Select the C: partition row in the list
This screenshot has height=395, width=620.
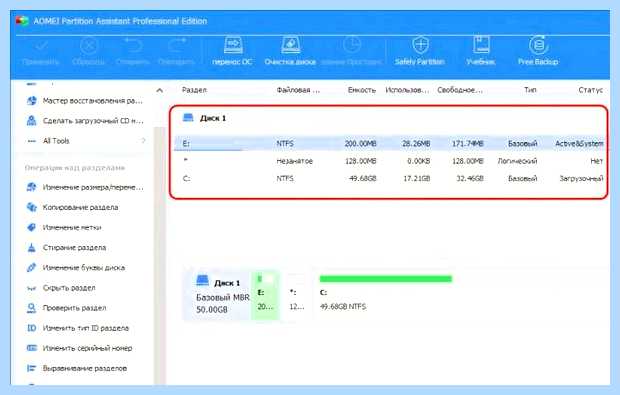pos(389,179)
